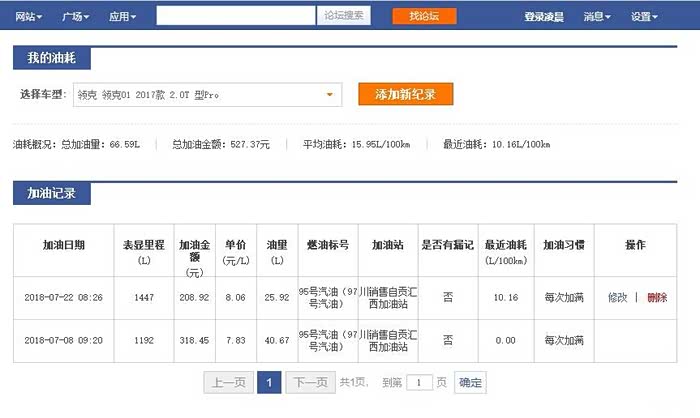Click the 添加新纪录 button

[x=406, y=94]
